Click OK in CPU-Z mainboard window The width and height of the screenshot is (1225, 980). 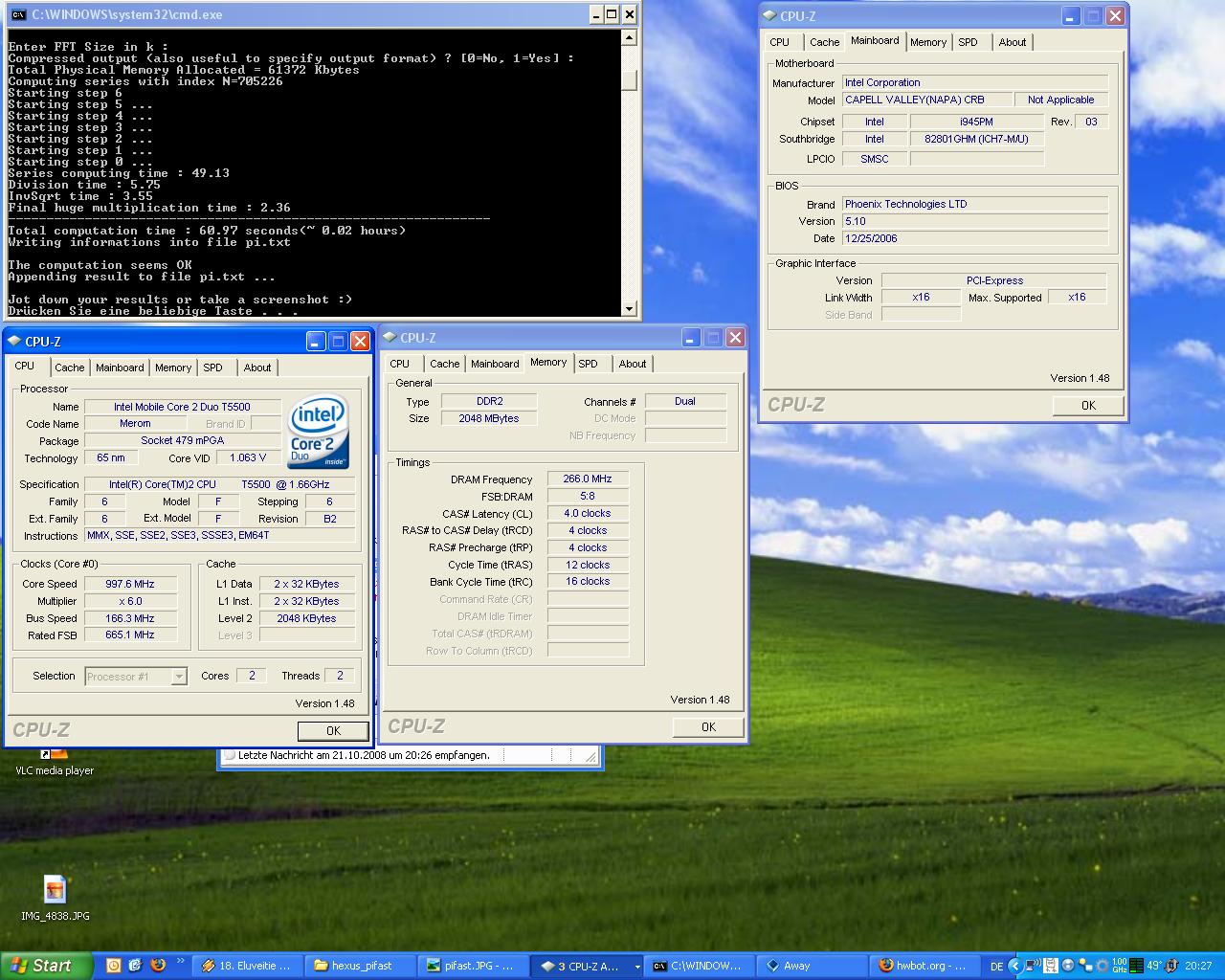pyautogui.click(x=1088, y=405)
